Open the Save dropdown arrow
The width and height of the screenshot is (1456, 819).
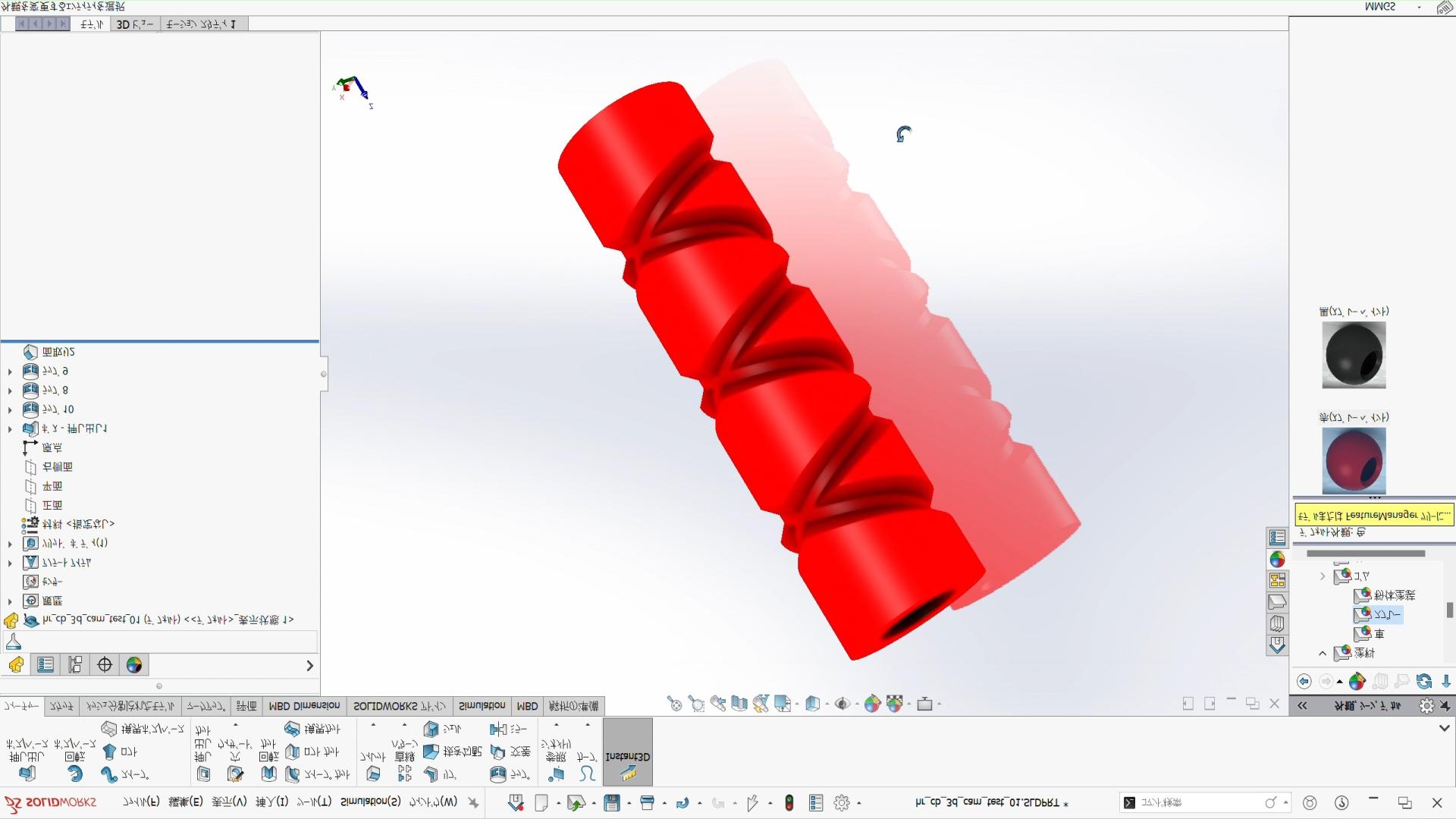[x=629, y=804]
